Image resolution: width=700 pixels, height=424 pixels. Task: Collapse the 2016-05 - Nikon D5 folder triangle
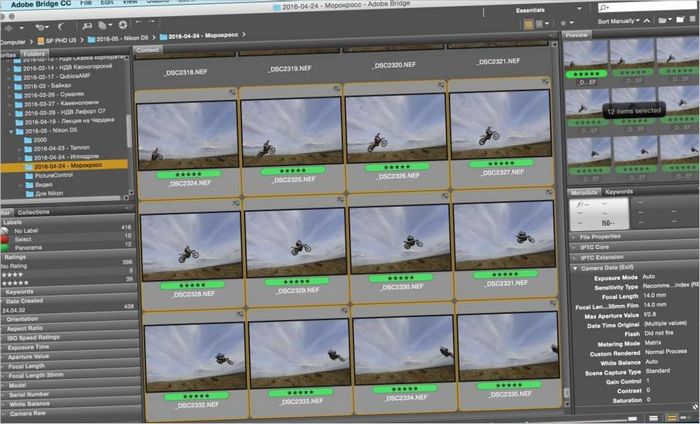click(11, 132)
